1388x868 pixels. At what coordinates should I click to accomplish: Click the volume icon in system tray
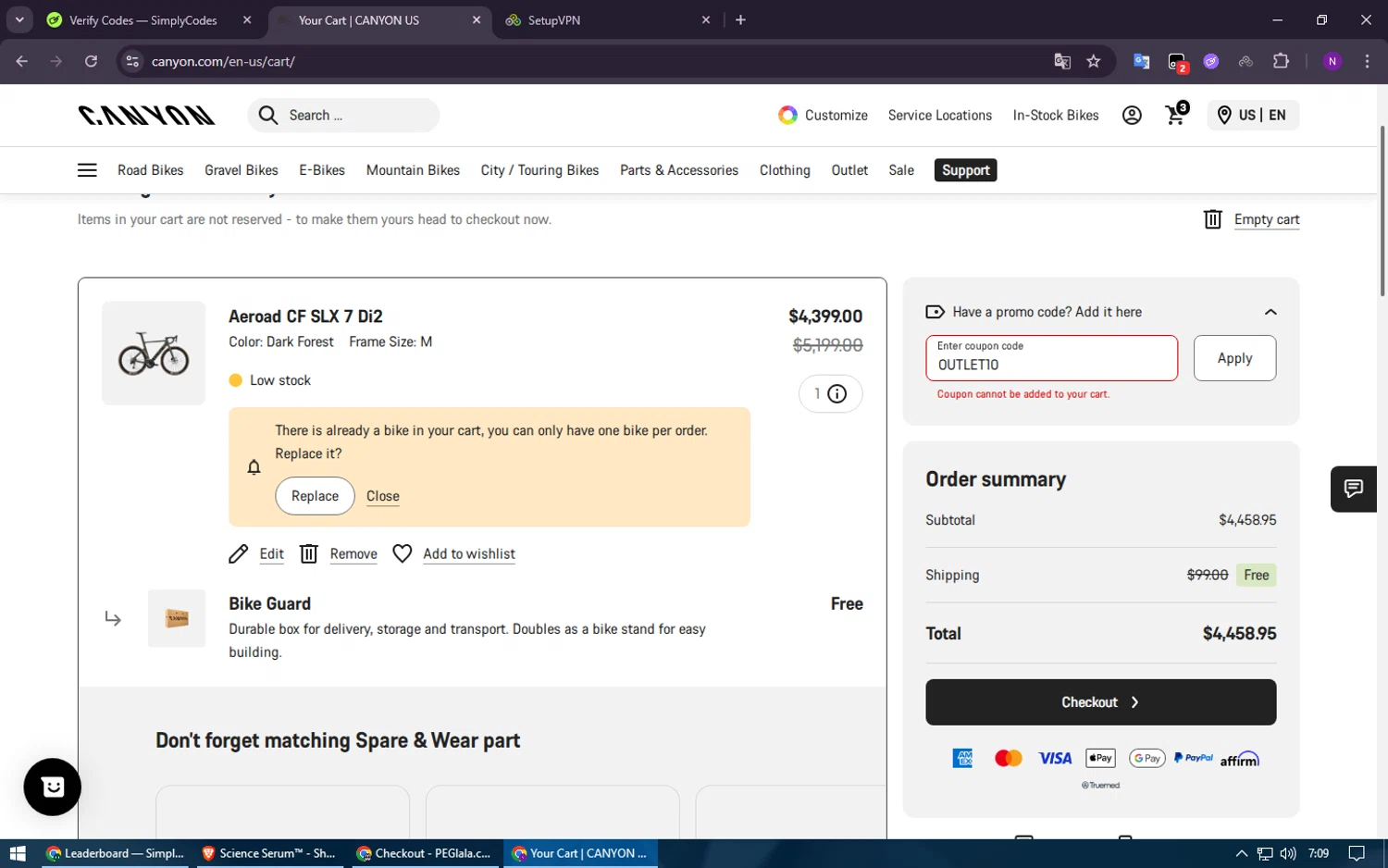[1287, 853]
